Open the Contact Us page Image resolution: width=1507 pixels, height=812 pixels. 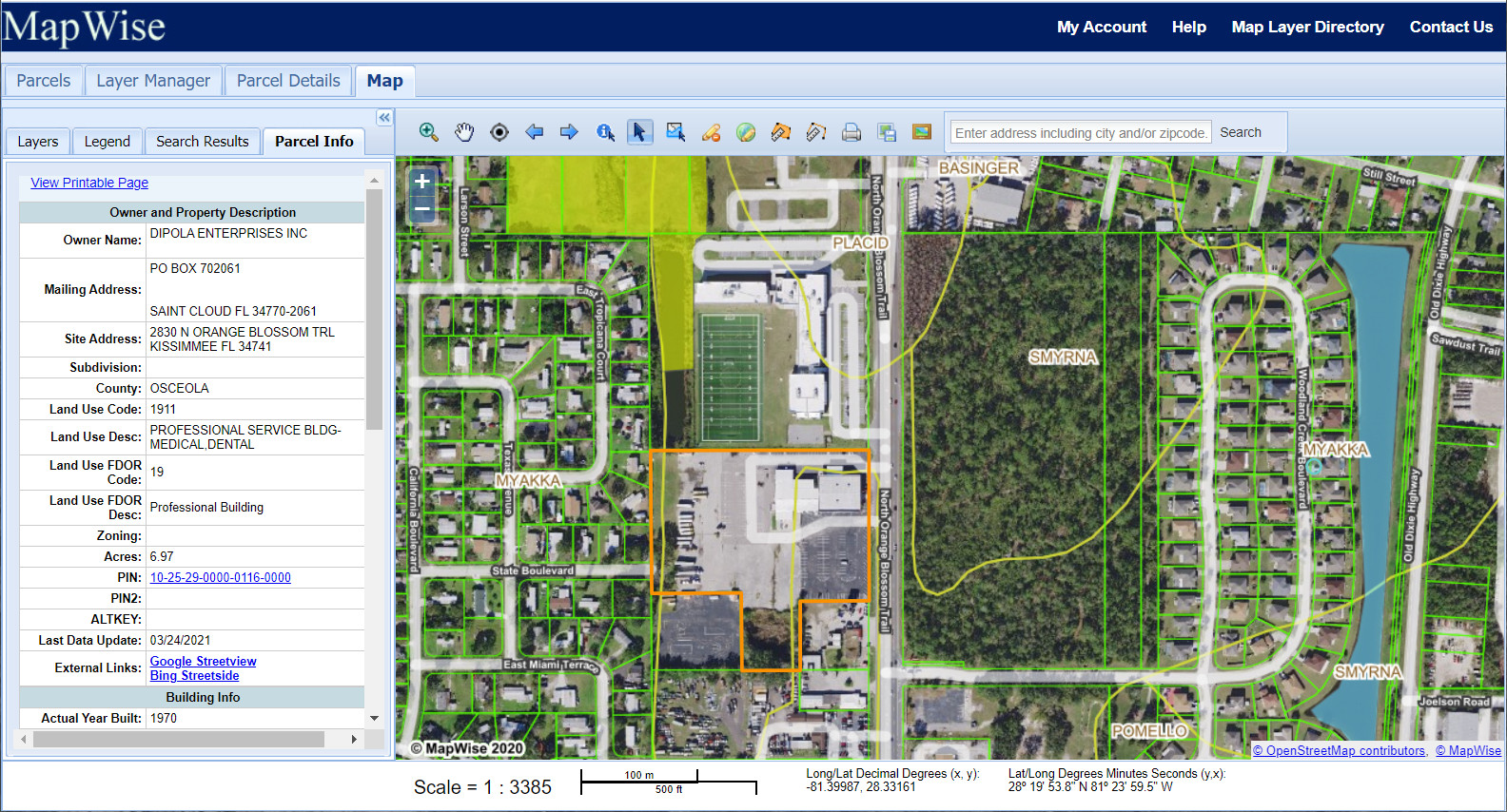point(1451,27)
